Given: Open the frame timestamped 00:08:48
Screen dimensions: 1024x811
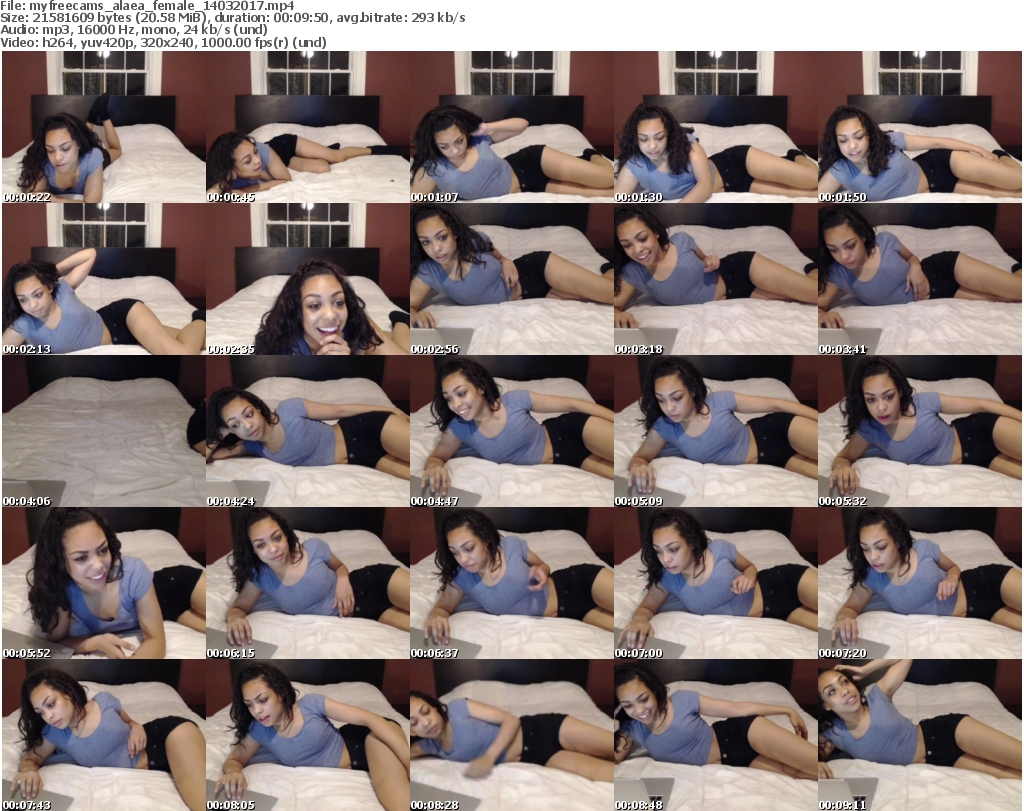Looking at the screenshot, I should click(715, 735).
